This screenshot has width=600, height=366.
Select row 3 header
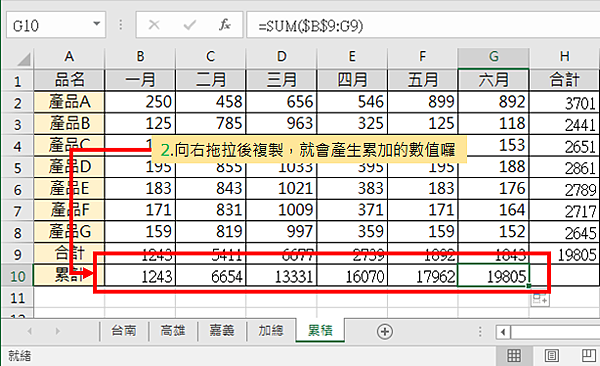18,124
